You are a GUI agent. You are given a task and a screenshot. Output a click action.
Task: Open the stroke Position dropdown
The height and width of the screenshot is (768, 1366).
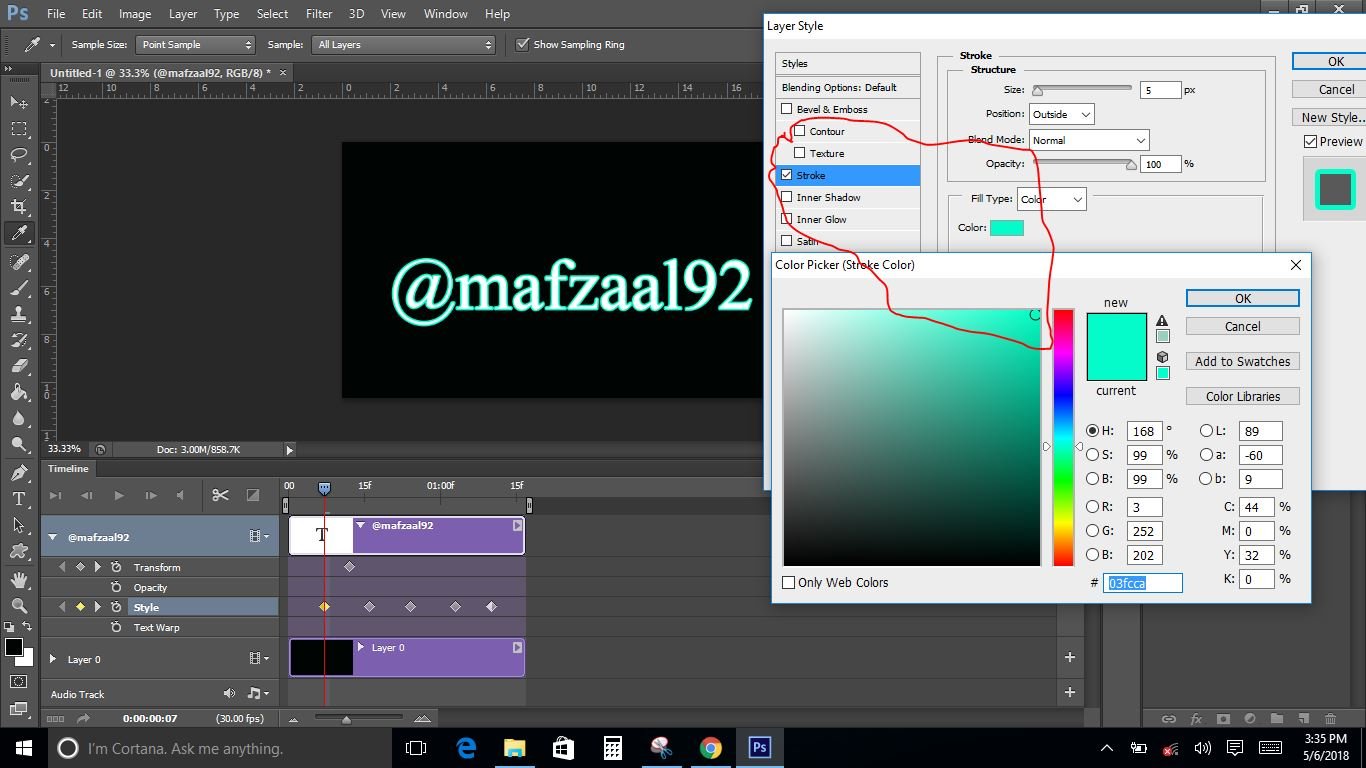(1062, 114)
